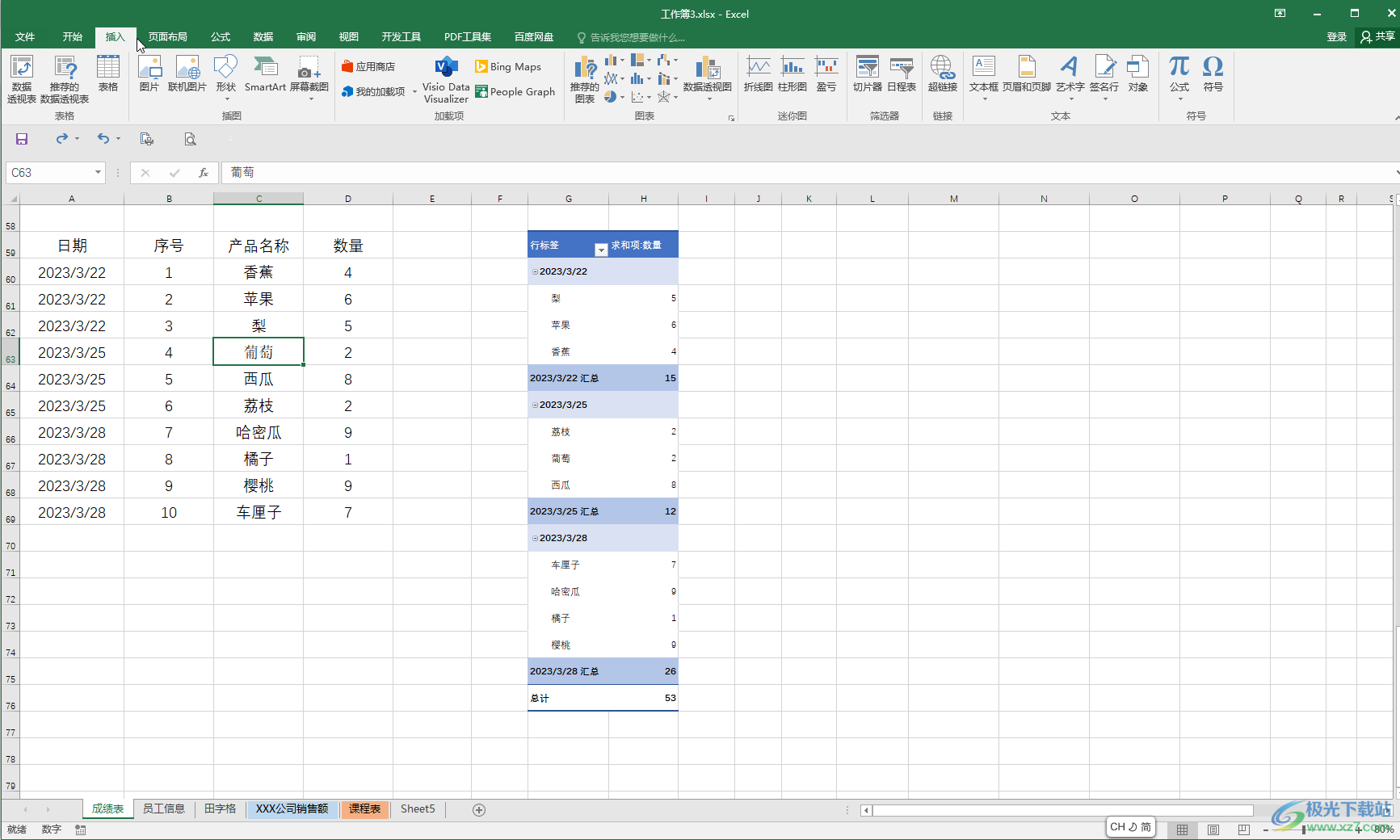Screen dimensions: 1400x840
Task: Open the 行标签 filter dropdown
Action: 601,250
